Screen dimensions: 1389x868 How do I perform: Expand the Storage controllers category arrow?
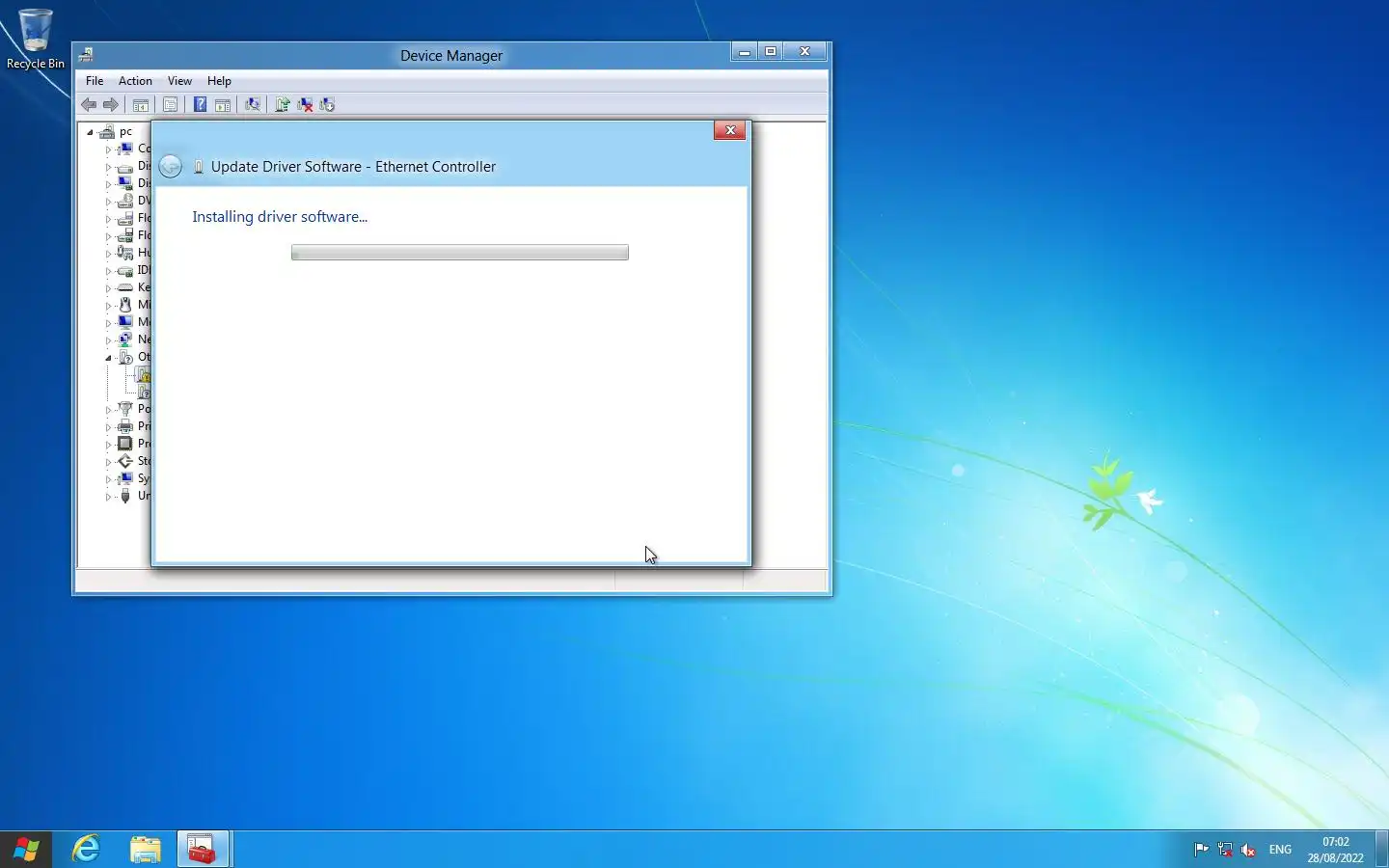click(x=108, y=462)
